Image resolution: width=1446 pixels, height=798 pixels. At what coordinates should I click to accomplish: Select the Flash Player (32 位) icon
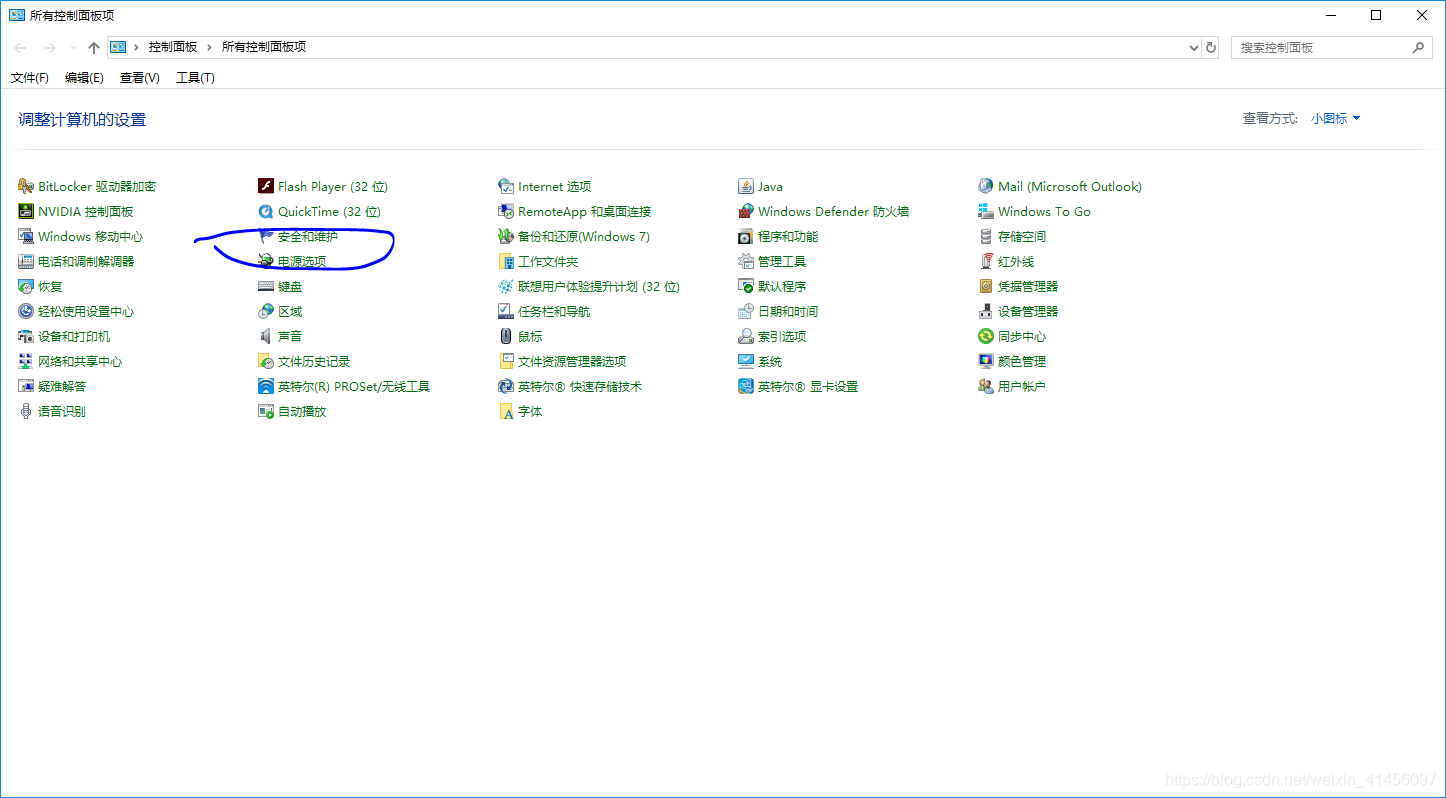click(266, 186)
